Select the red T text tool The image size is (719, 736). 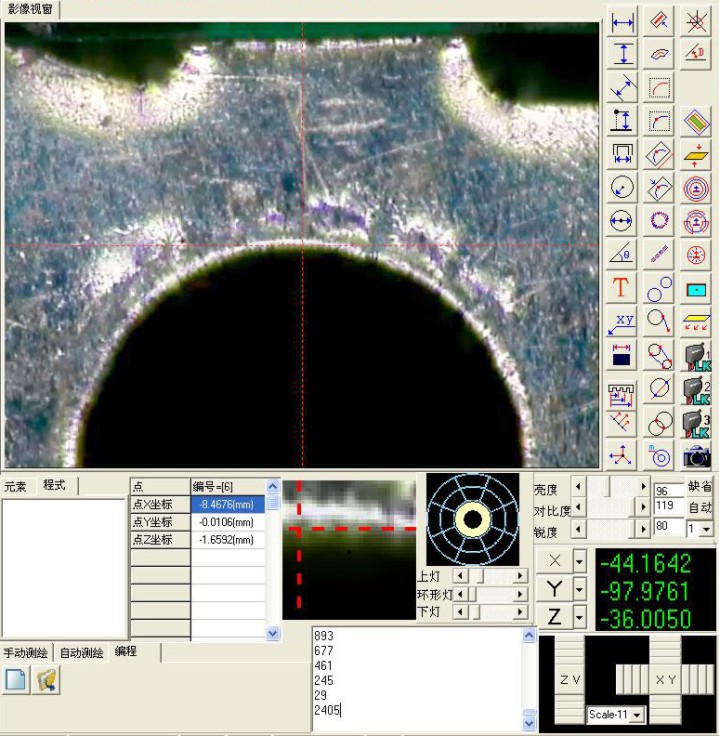point(622,288)
